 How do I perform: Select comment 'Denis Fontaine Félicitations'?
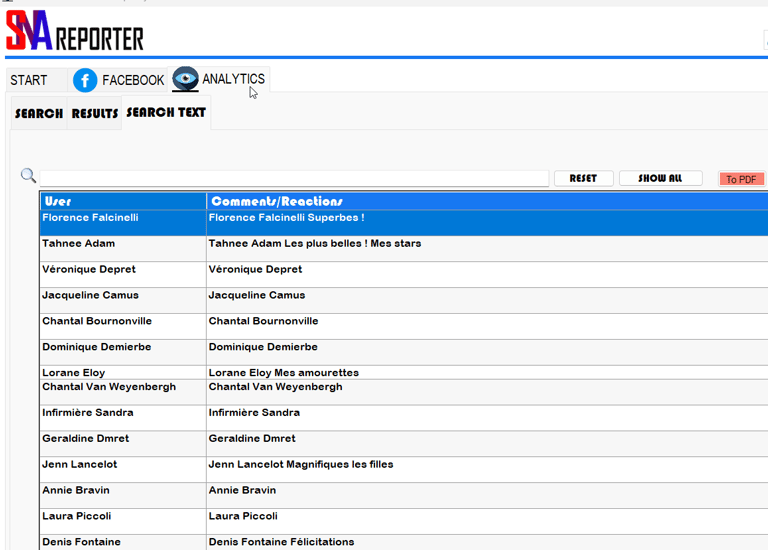tap(487, 542)
